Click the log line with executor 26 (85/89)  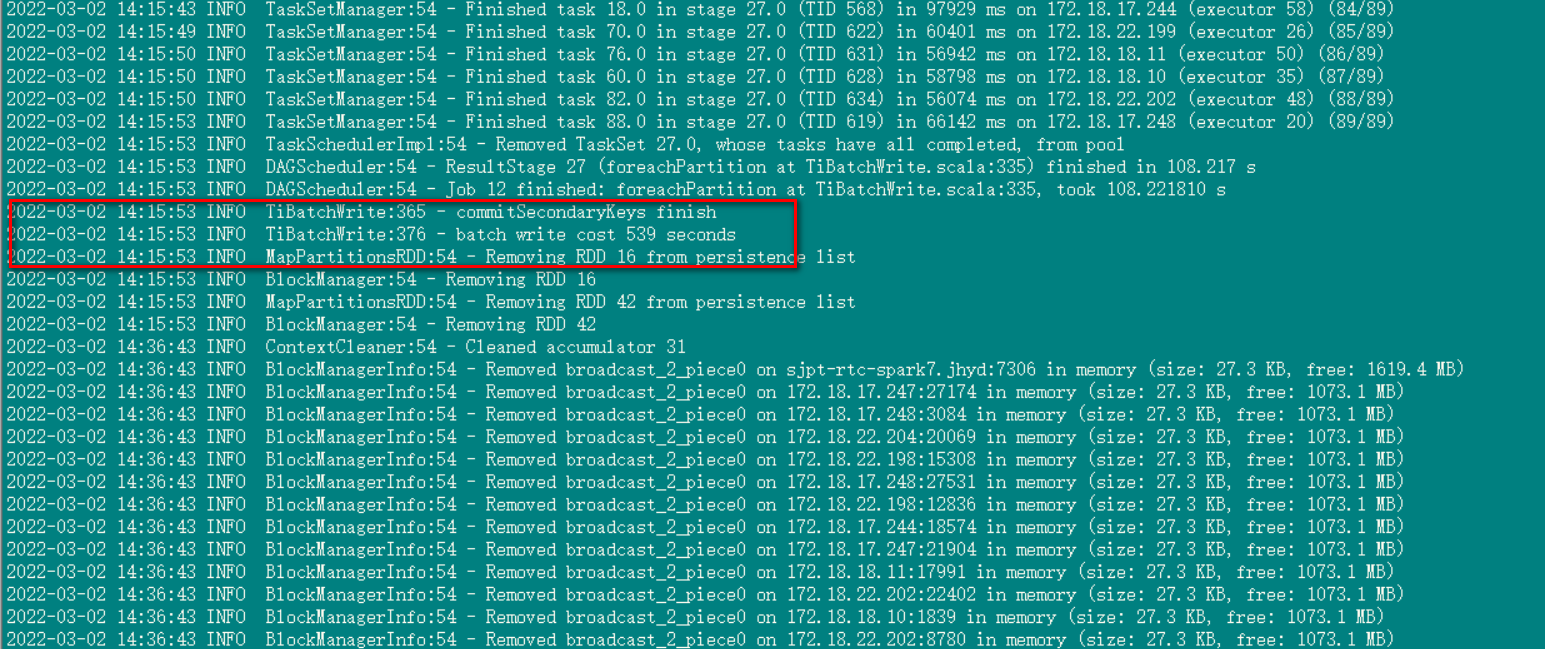click(x=700, y=32)
